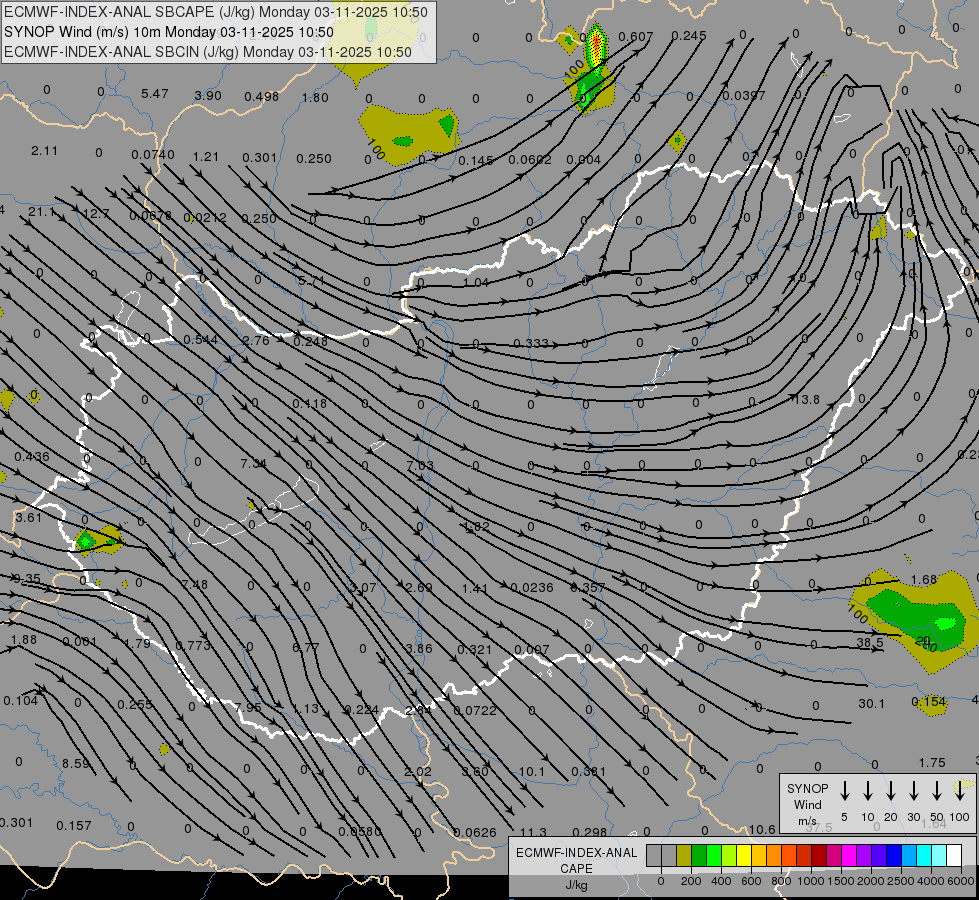The image size is (979, 900).
Task: Click the 1000 tick label in CAPE legend
Action: (810, 881)
